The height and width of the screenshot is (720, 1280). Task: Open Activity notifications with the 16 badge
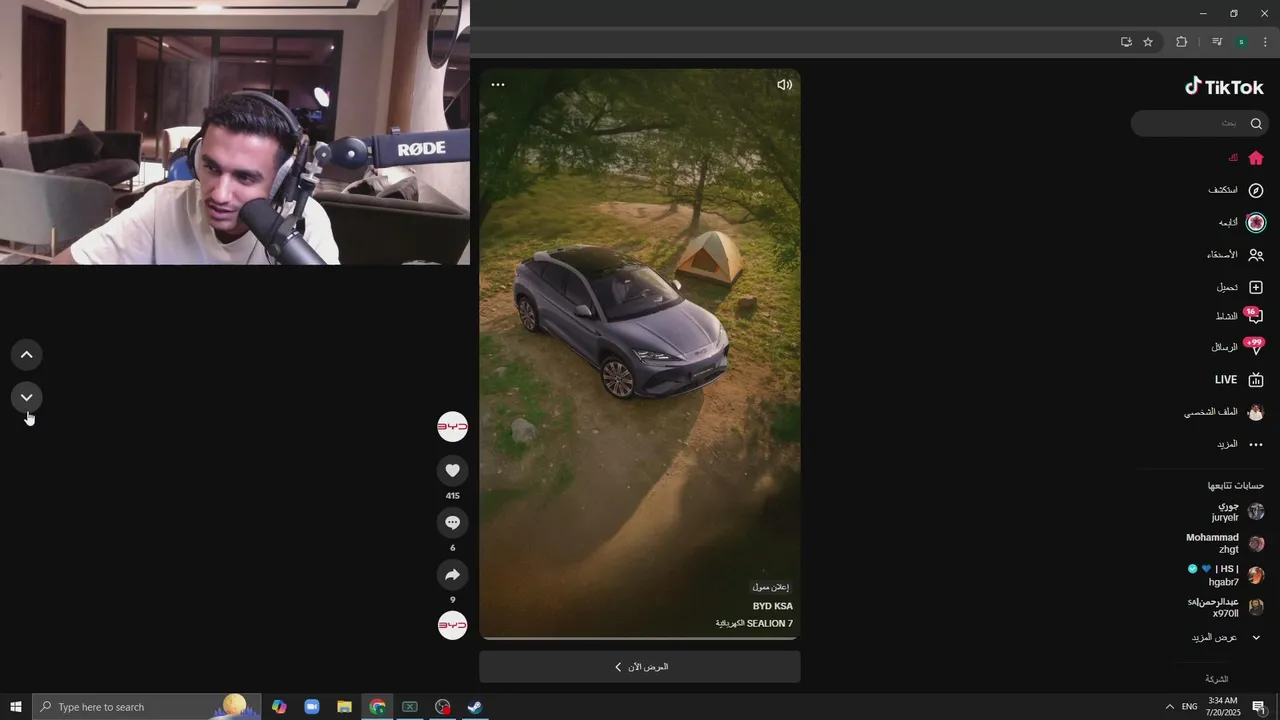pyautogui.click(x=1240, y=316)
